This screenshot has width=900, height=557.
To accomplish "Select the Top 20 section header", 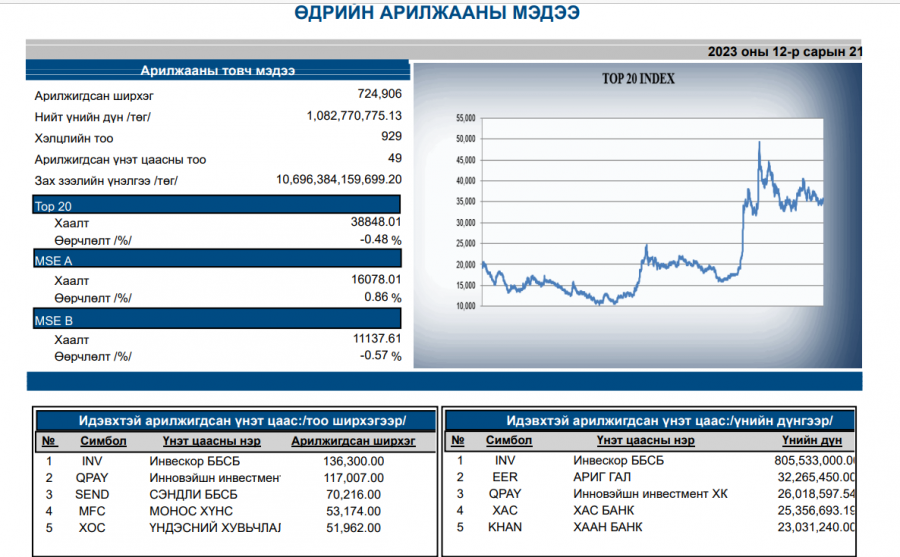I will coord(216,205).
